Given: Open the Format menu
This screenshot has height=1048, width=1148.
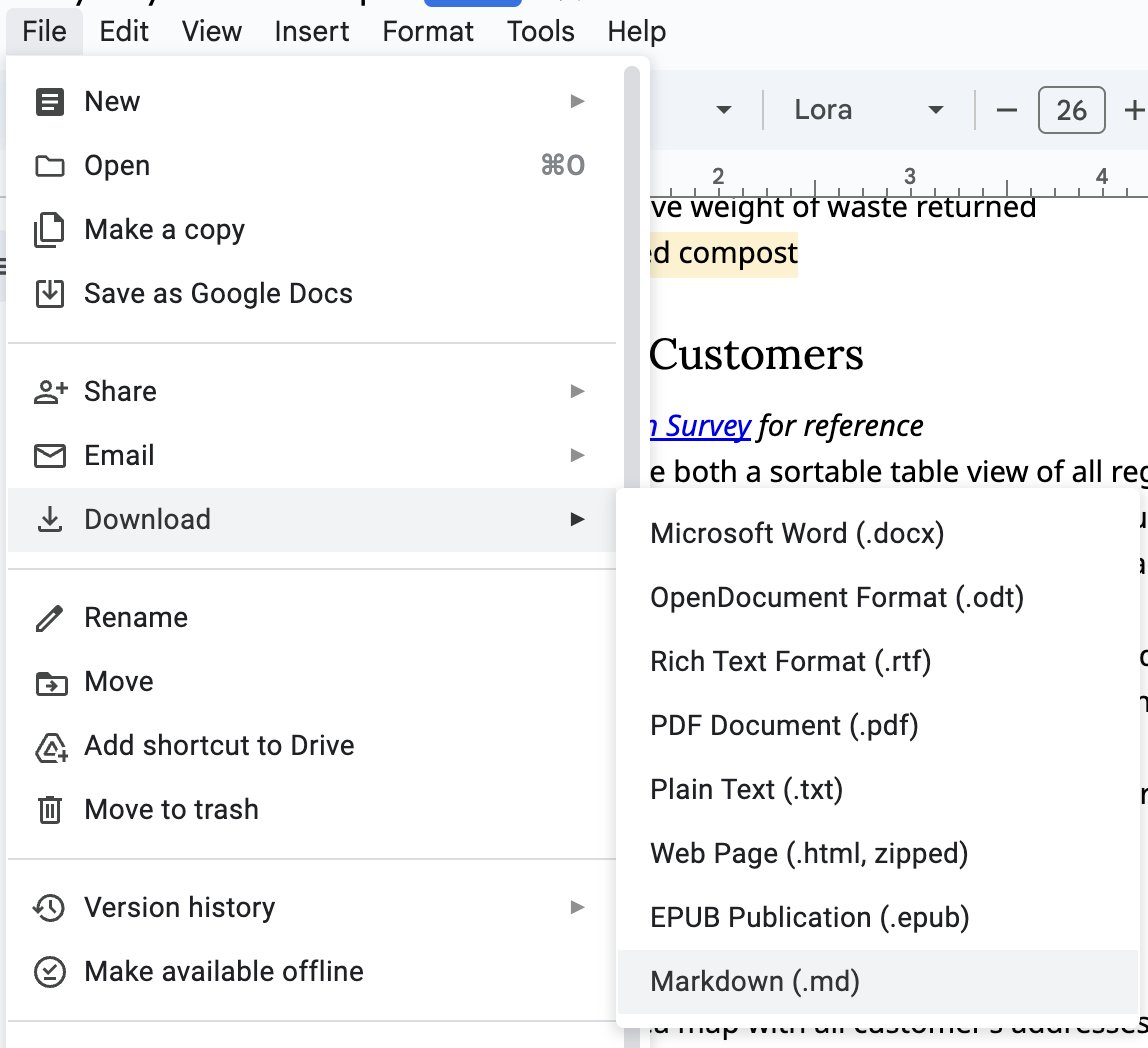Looking at the screenshot, I should (x=428, y=31).
